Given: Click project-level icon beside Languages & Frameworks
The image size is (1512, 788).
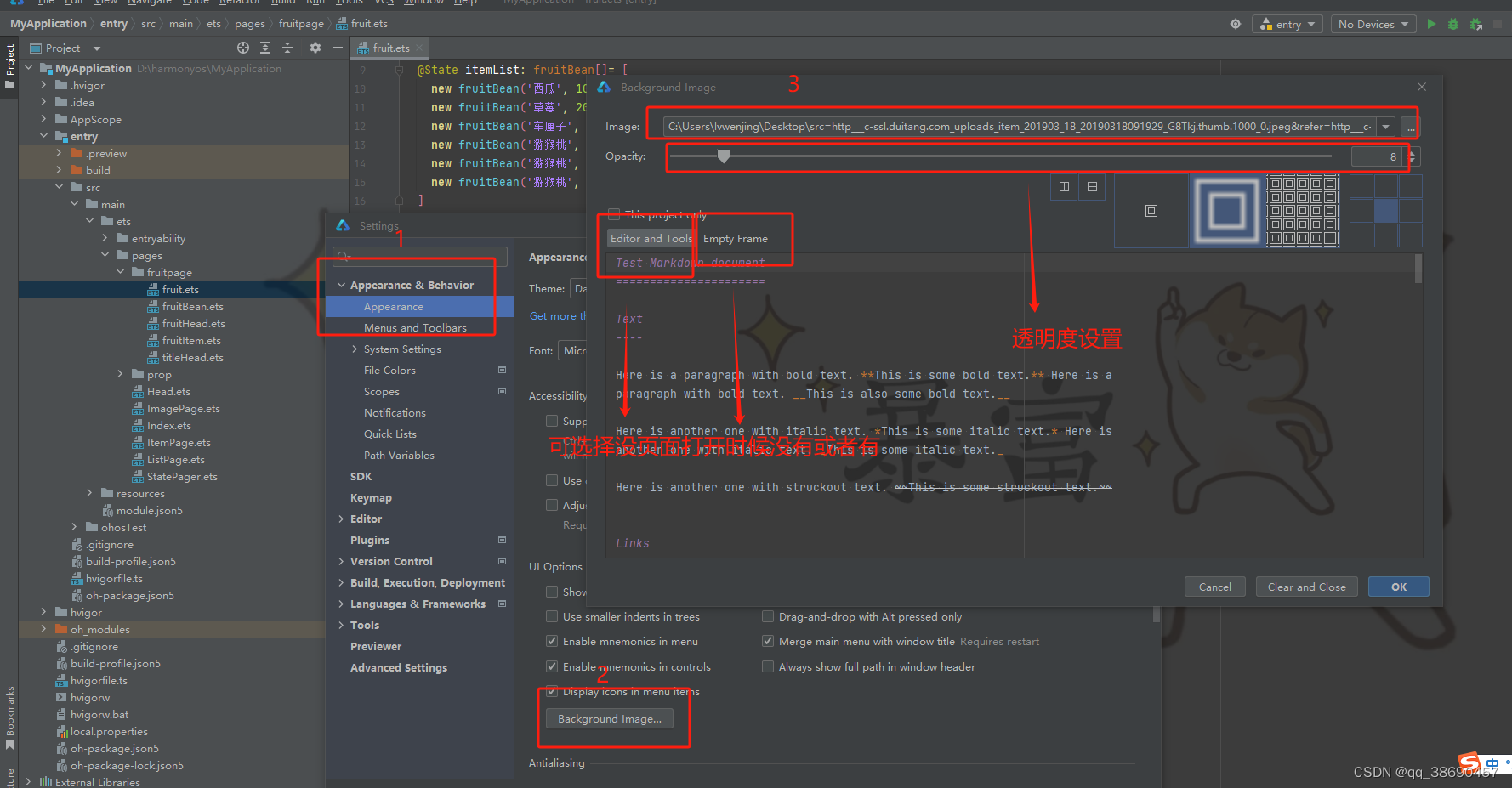Looking at the screenshot, I should pos(502,604).
